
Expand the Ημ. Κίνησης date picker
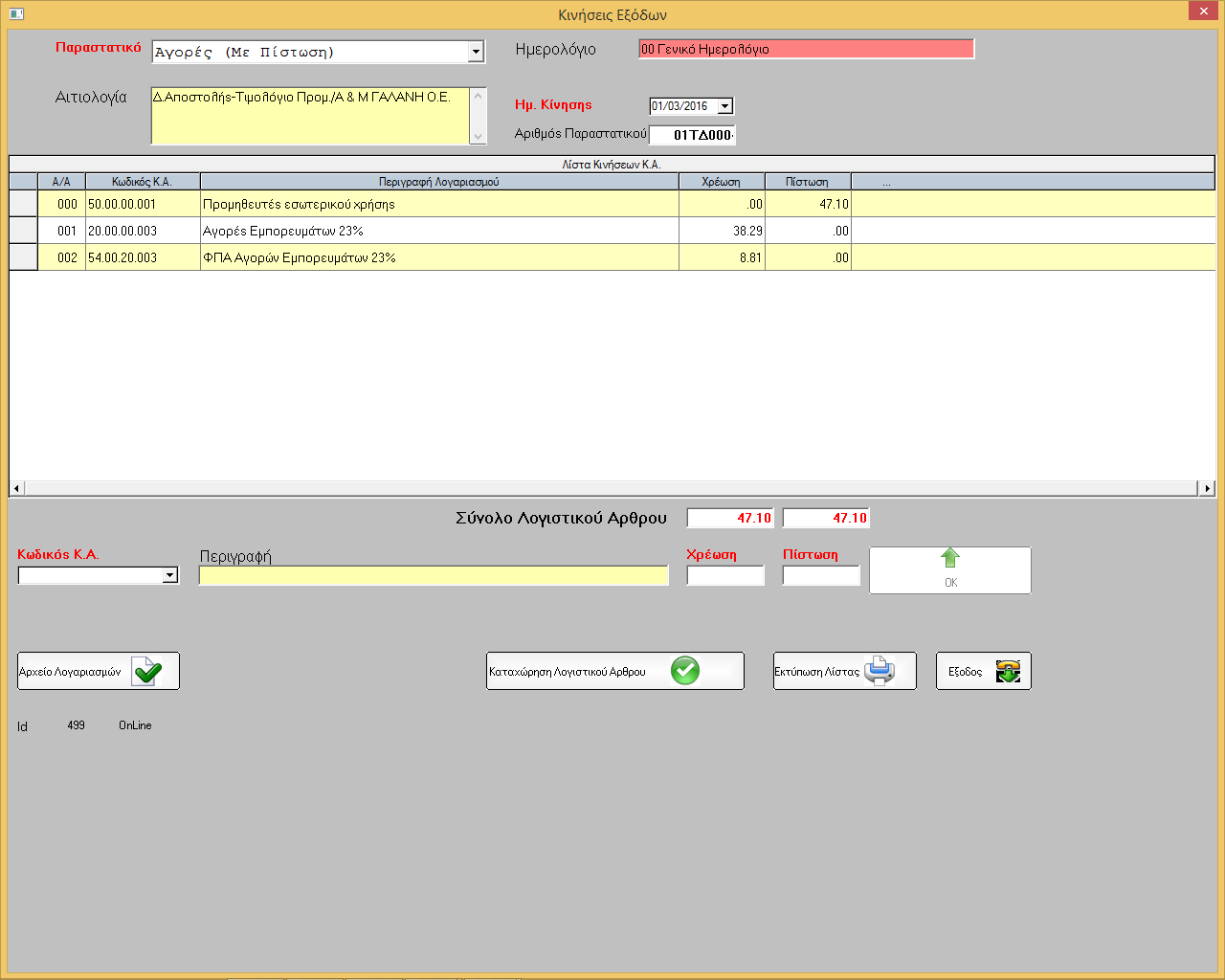[724, 106]
